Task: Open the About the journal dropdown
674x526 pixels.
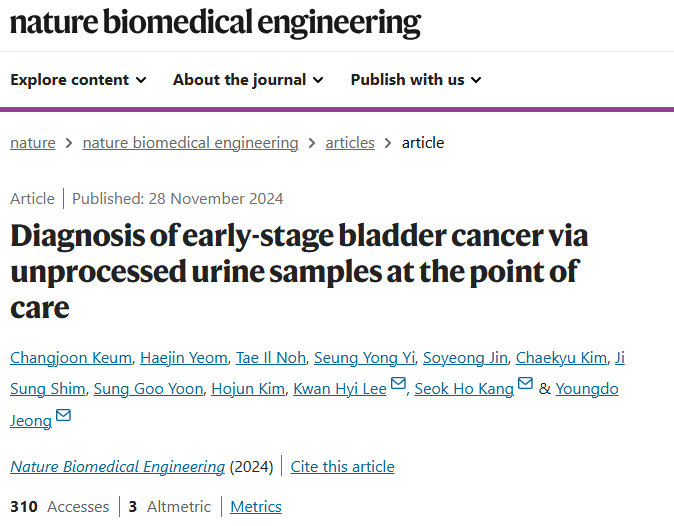Action: coord(248,80)
